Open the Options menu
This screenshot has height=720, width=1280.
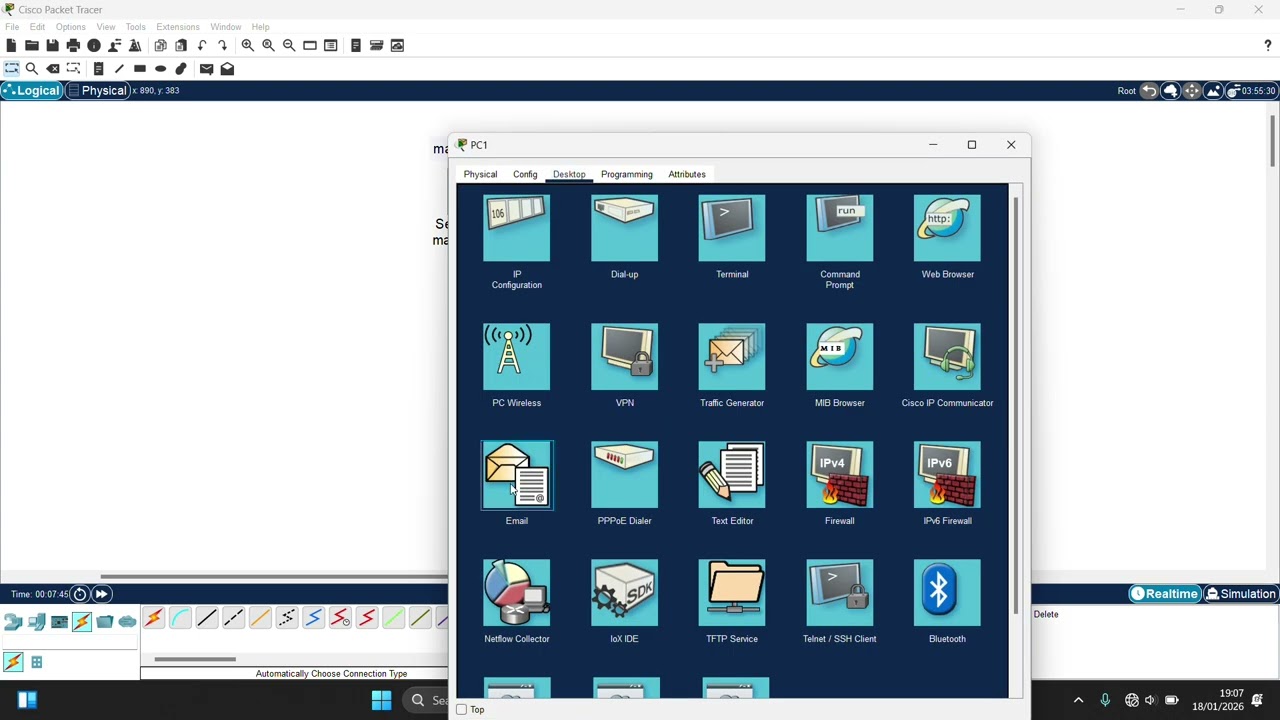70,27
